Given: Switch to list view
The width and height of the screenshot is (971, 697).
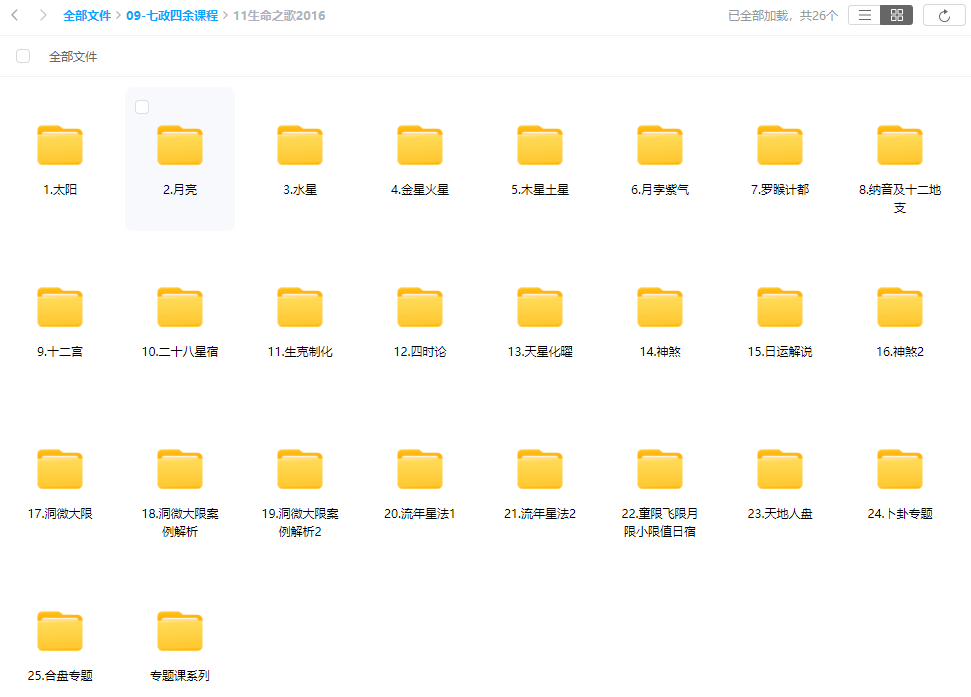Looking at the screenshot, I should coord(864,15).
